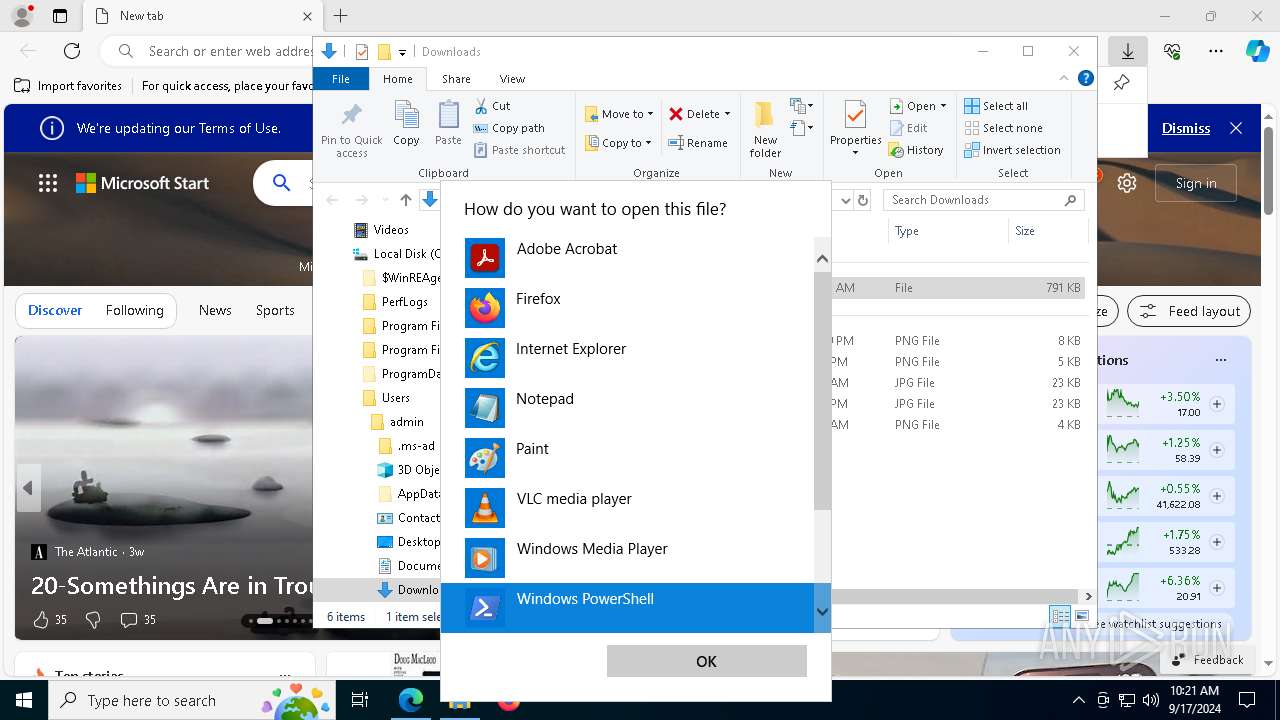Click the Search Downloads box
Screen dimensions: 1280x720
(983, 200)
